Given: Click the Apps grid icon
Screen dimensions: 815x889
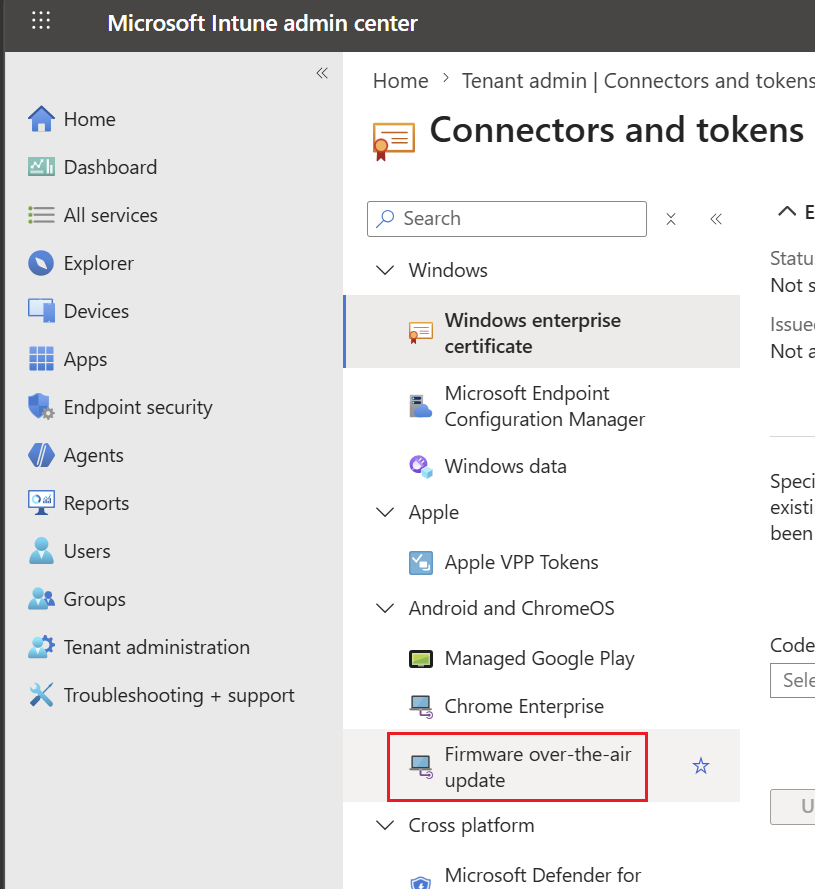Looking at the screenshot, I should (41, 359).
